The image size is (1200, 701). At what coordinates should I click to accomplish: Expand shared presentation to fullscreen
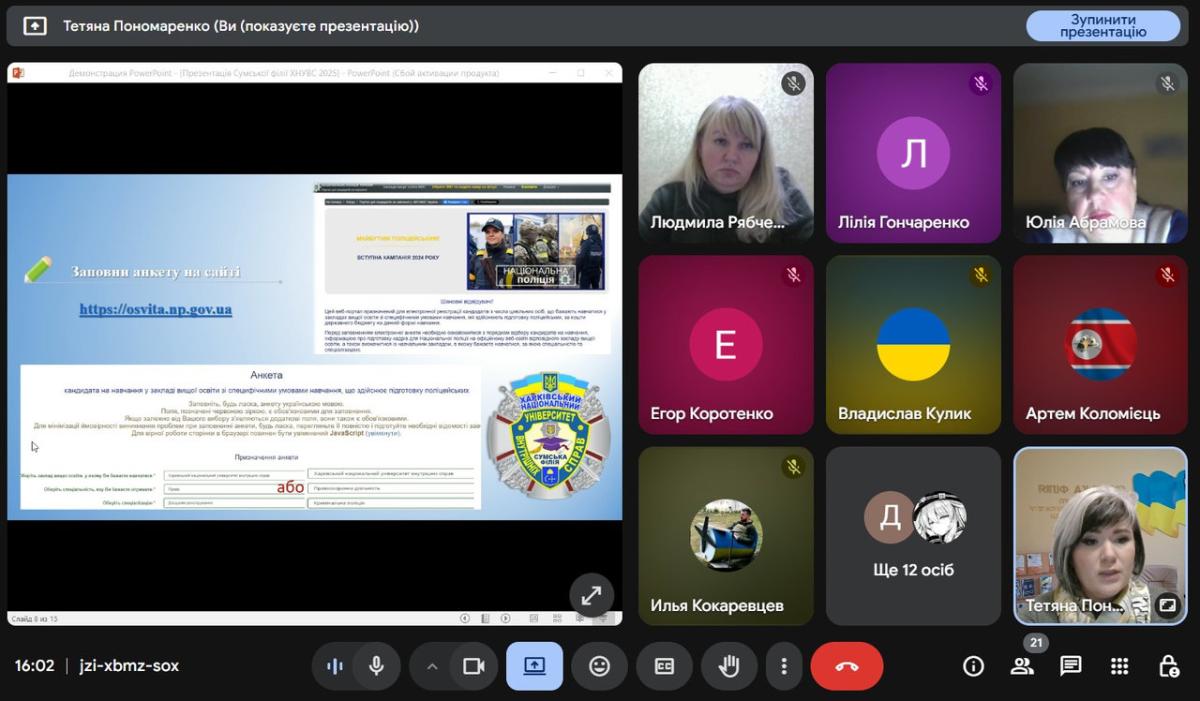[591, 595]
